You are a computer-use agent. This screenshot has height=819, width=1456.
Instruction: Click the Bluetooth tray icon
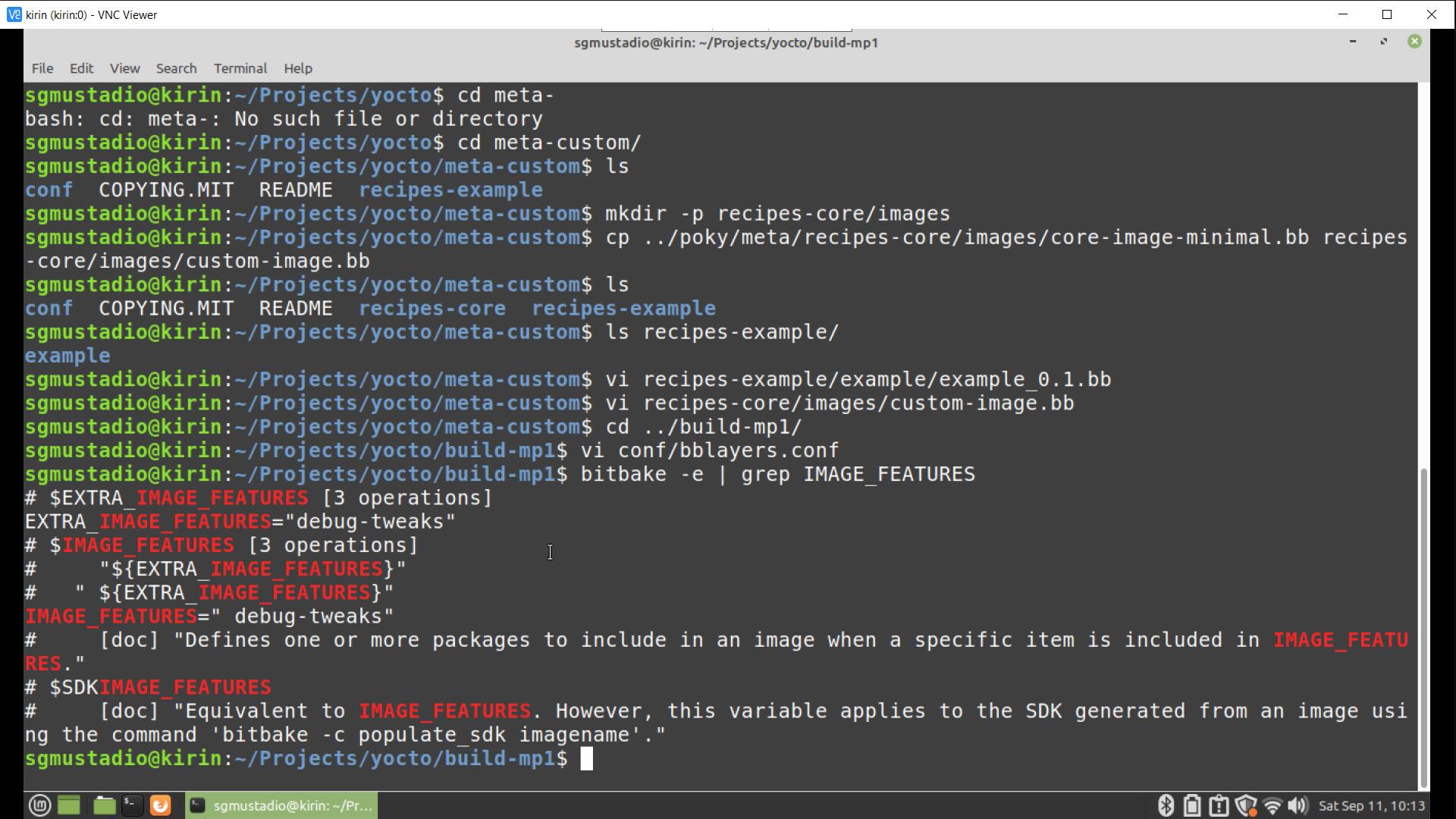[x=1166, y=805]
